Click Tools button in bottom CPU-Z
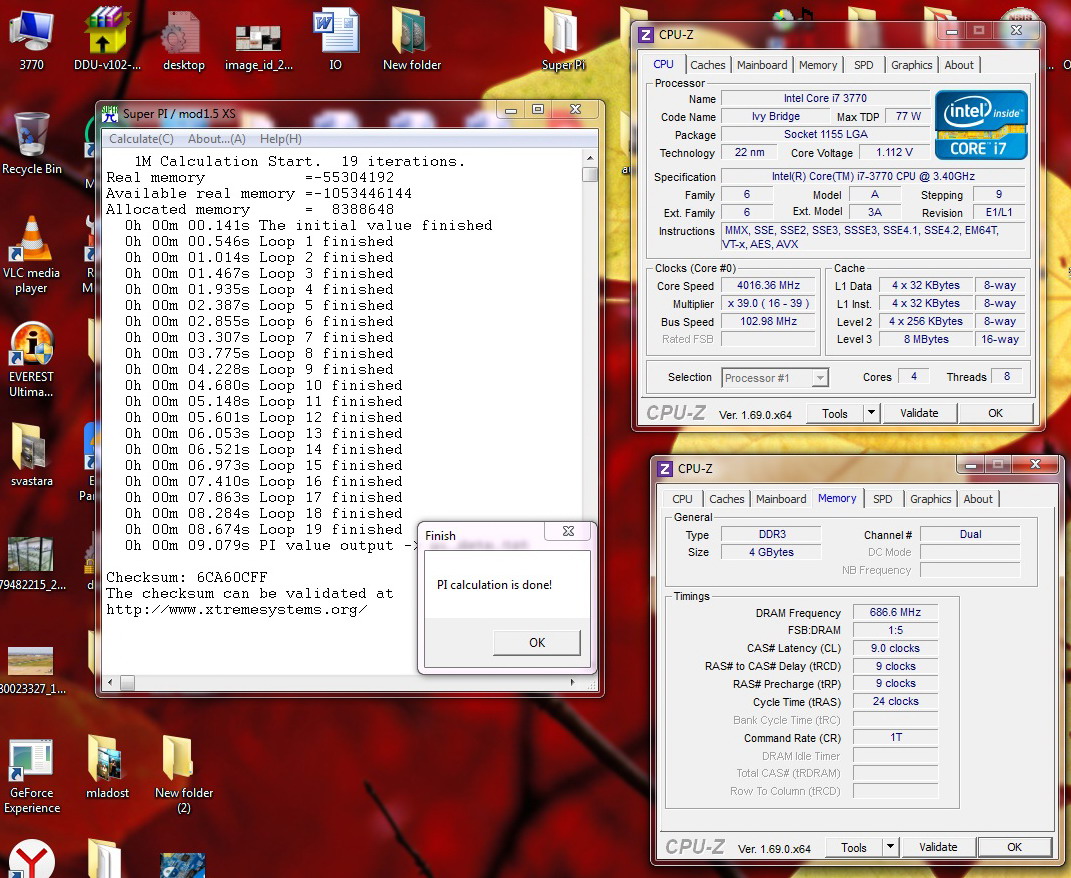This screenshot has width=1071, height=878. [x=854, y=847]
